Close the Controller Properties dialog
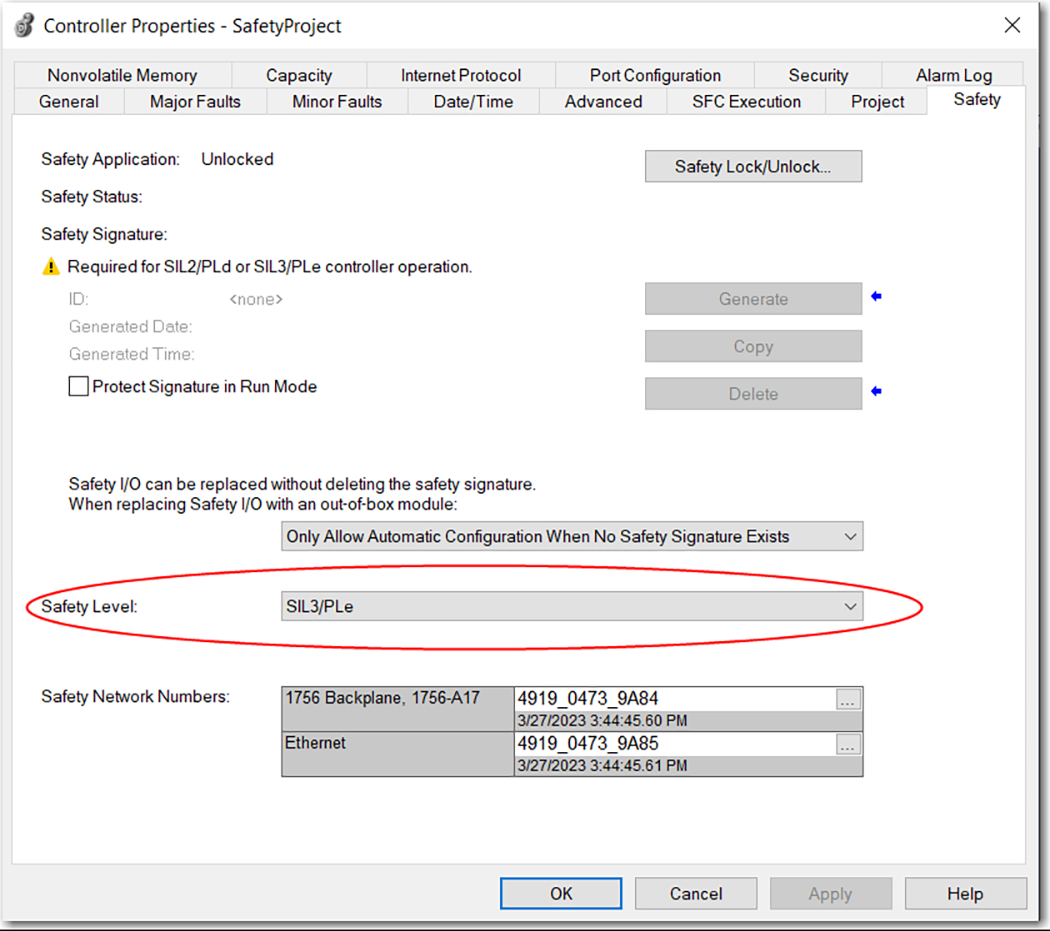 (x=1012, y=26)
